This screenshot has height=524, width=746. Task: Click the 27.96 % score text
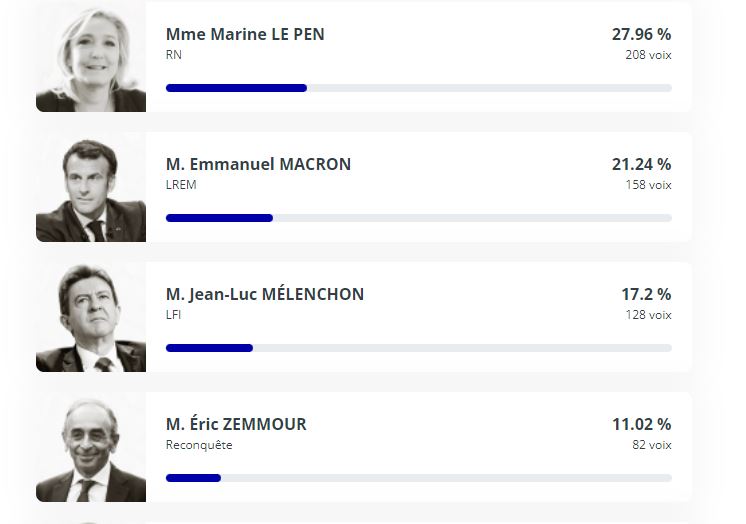[641, 34]
